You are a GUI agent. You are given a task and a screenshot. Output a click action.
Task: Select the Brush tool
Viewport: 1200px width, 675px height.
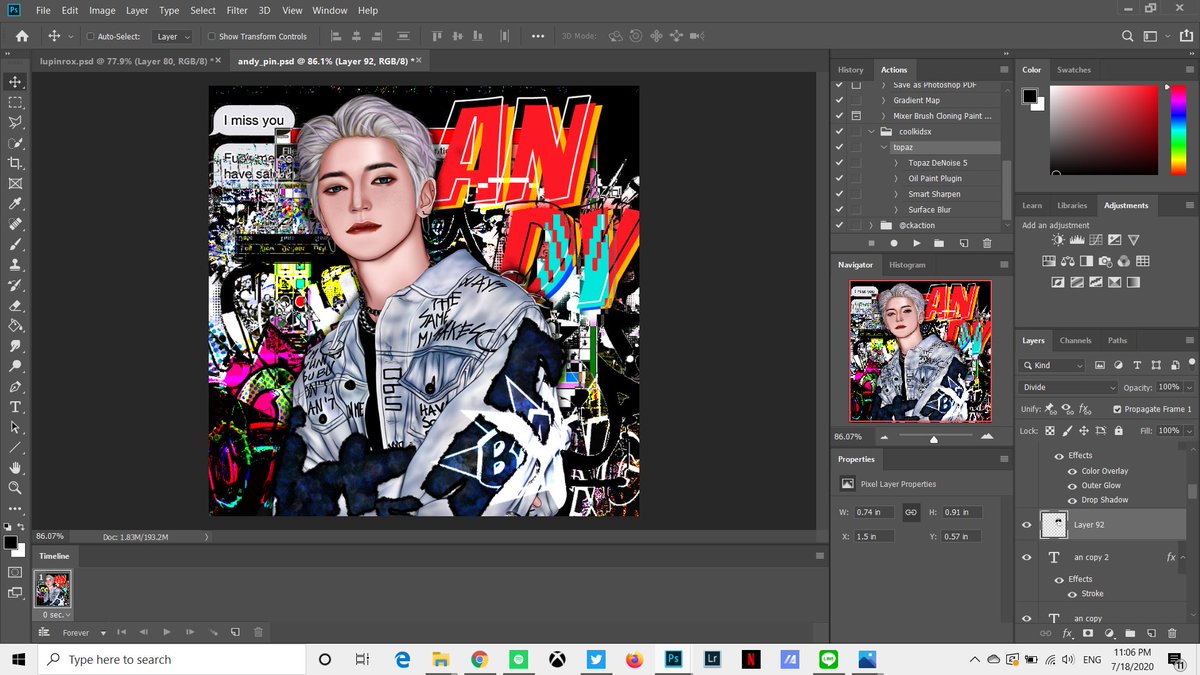(15, 245)
